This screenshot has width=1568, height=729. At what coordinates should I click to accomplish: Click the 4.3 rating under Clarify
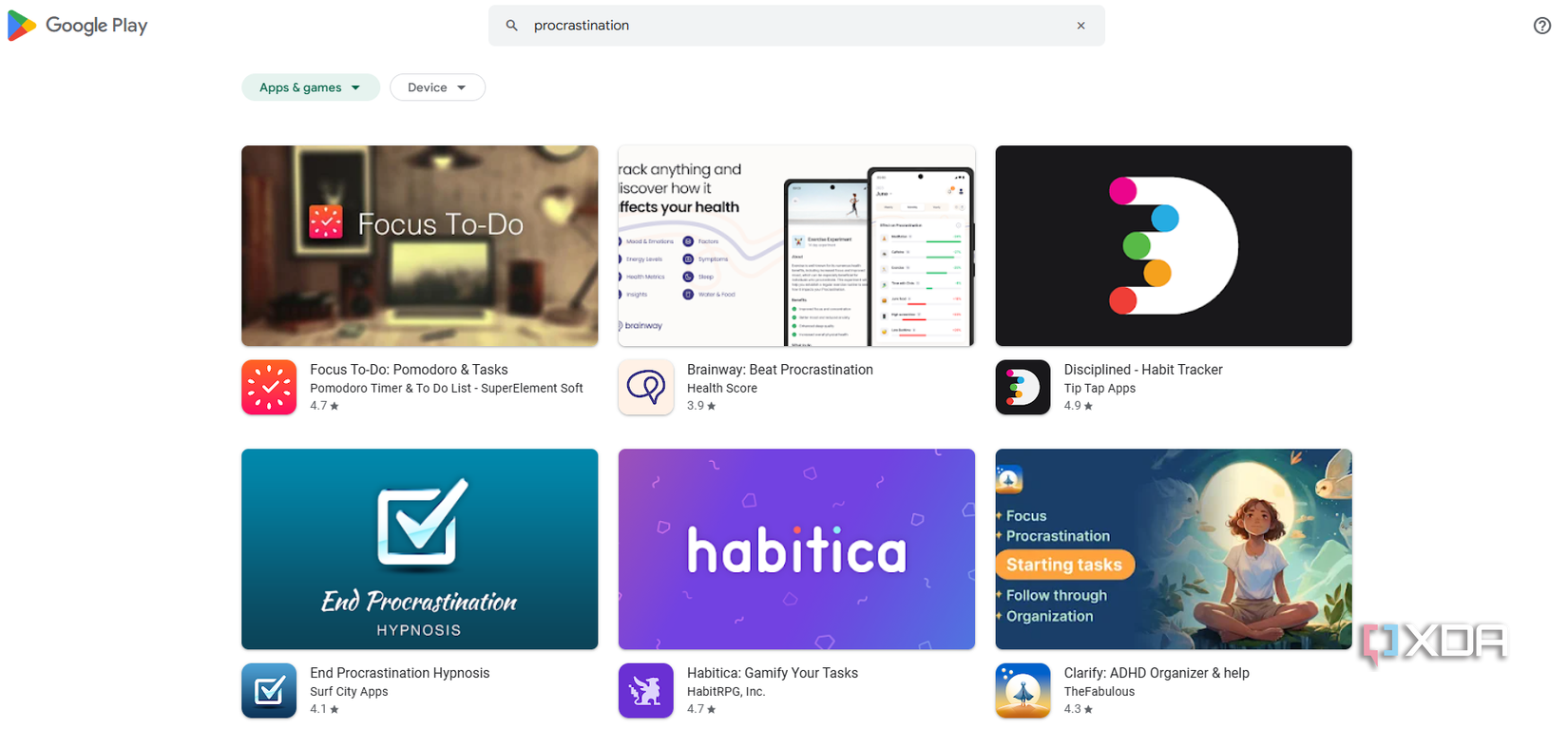coord(1079,709)
